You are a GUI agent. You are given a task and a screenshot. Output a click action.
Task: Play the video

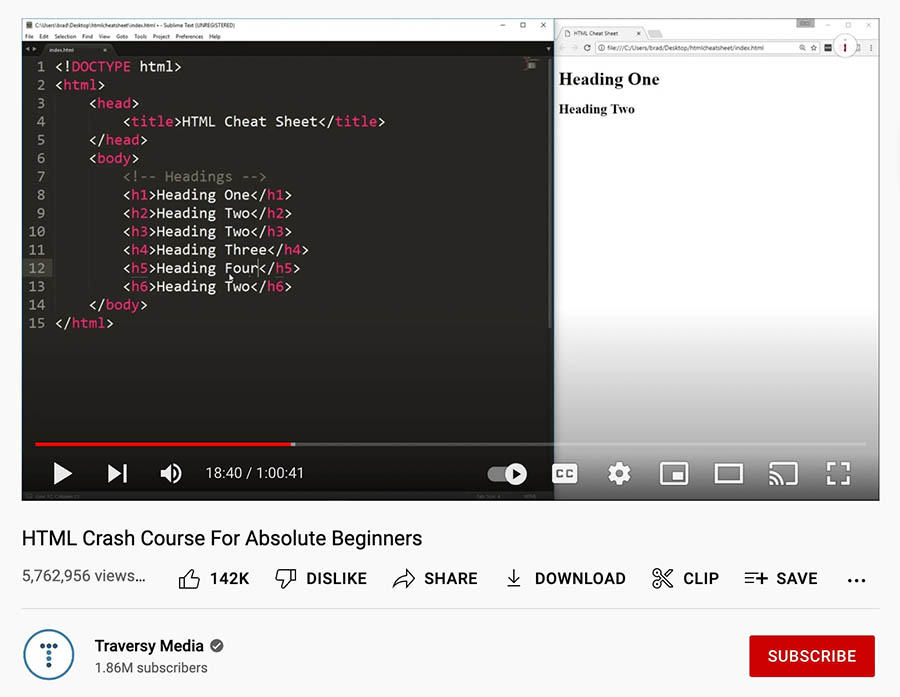click(62, 473)
